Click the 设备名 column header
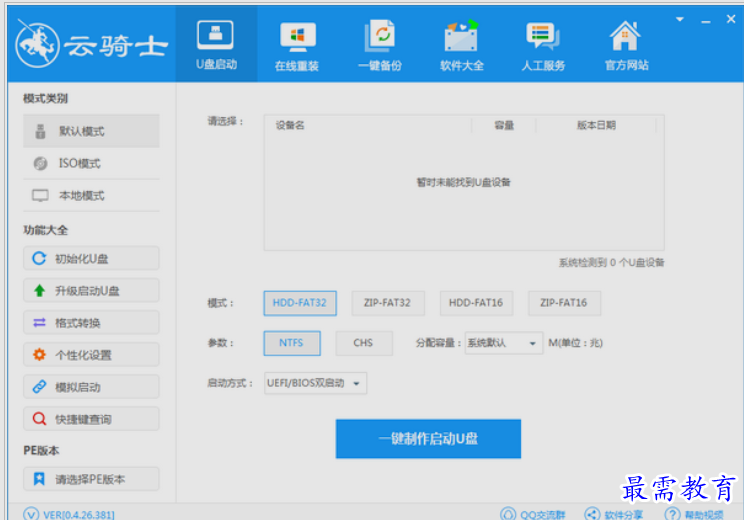This screenshot has height=520, width=744. (290, 125)
